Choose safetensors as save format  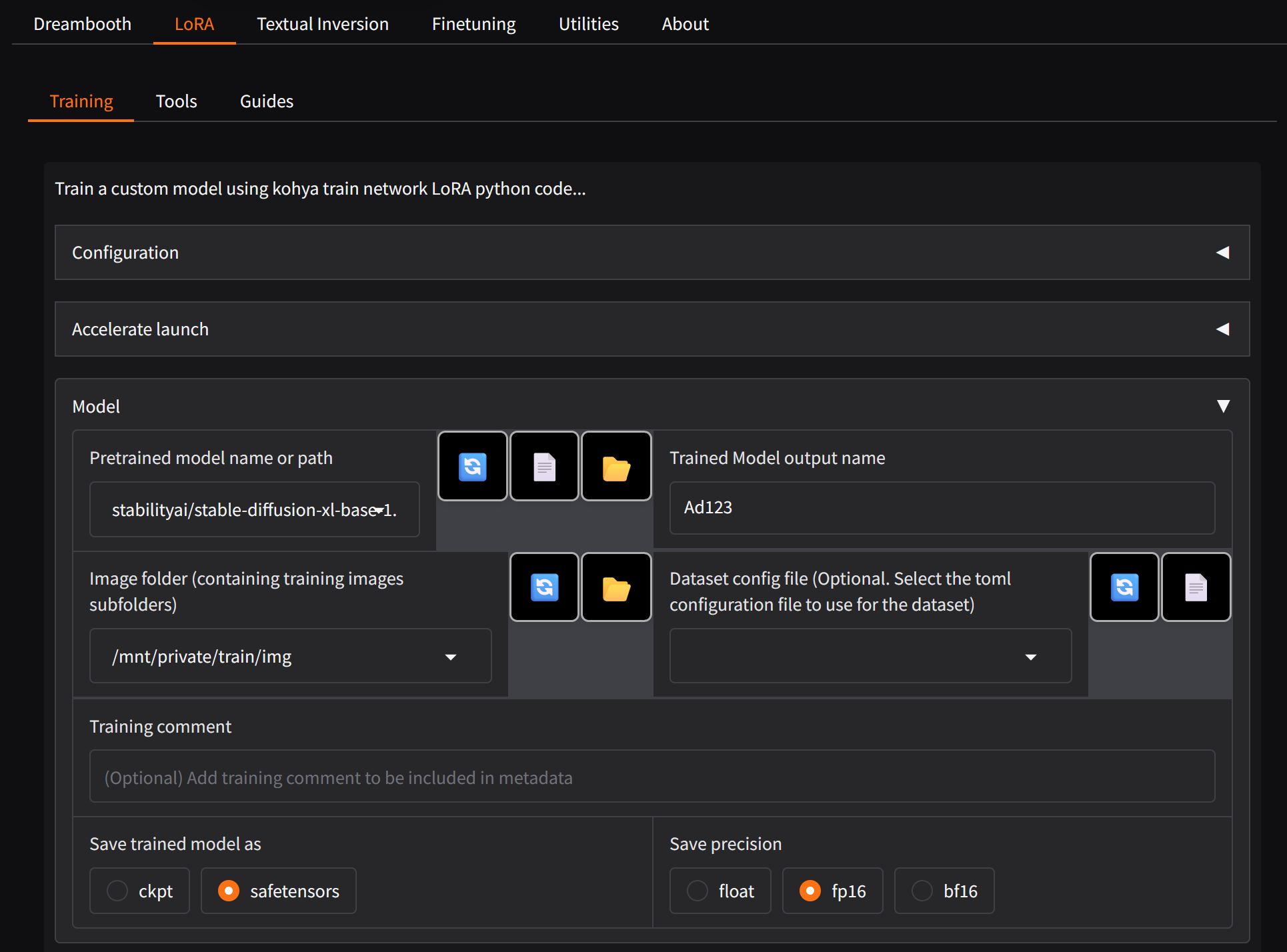tap(229, 891)
